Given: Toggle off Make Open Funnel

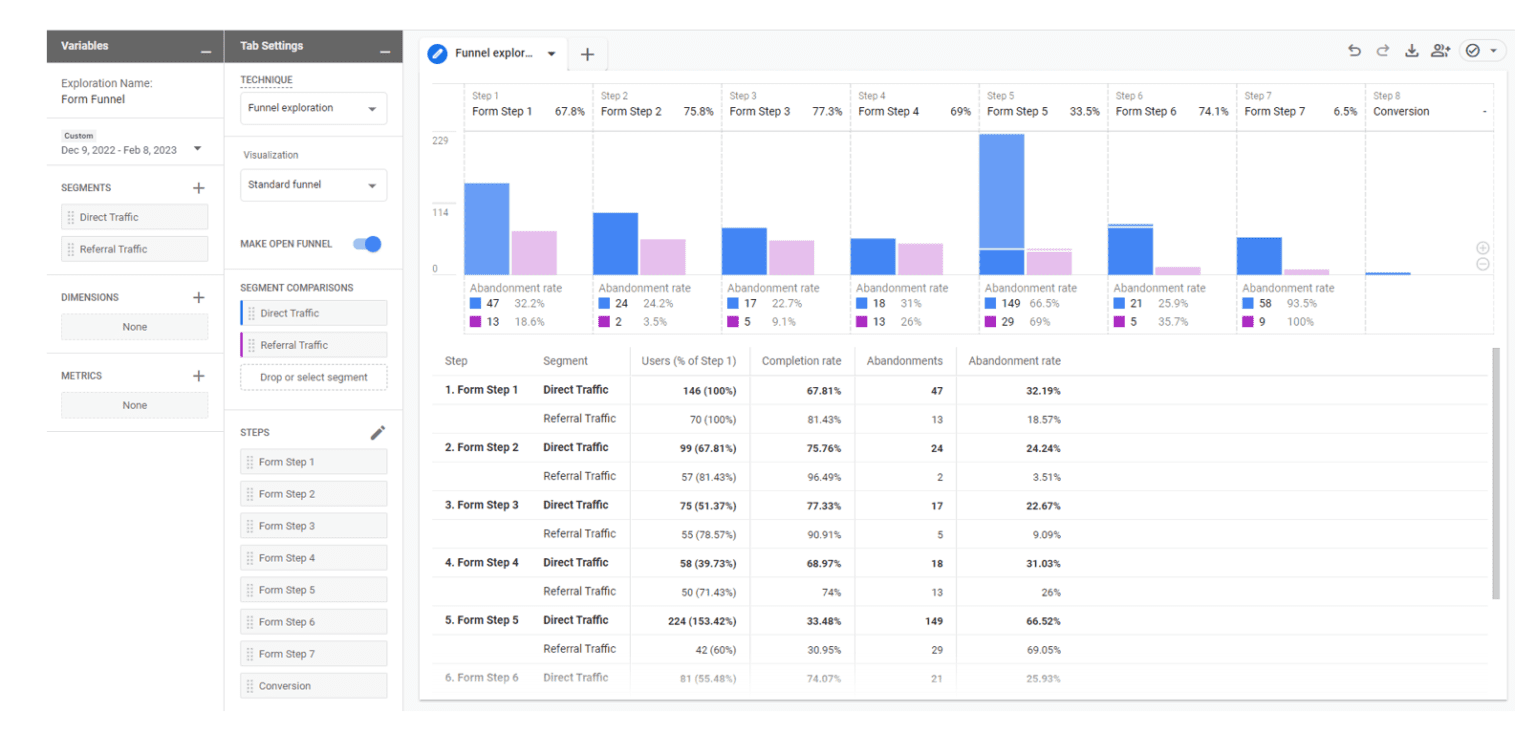Looking at the screenshot, I should tap(367, 243).
